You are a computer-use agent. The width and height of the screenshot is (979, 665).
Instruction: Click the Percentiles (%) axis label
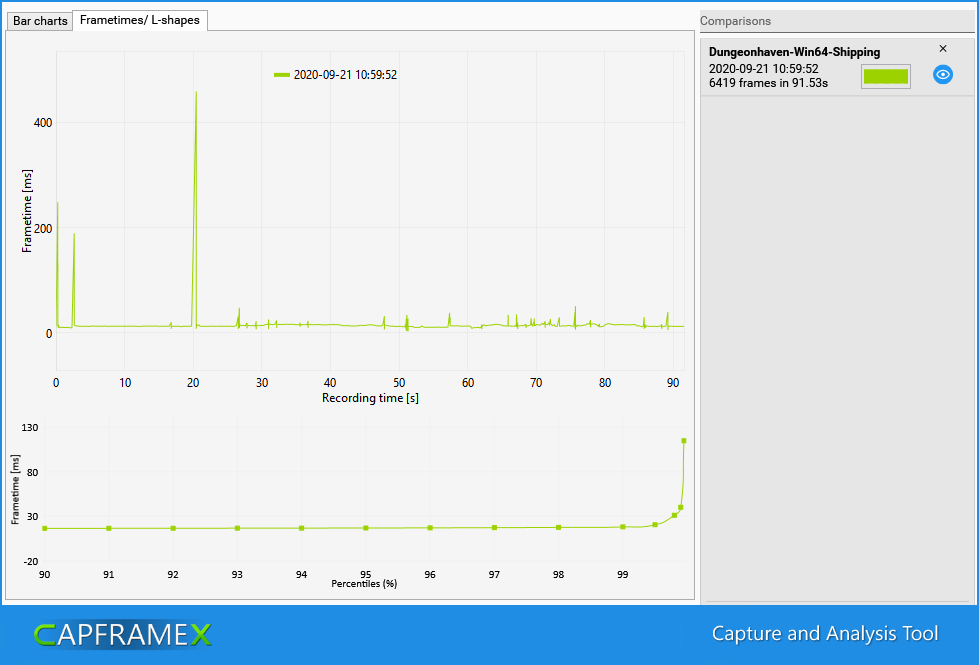click(x=364, y=584)
